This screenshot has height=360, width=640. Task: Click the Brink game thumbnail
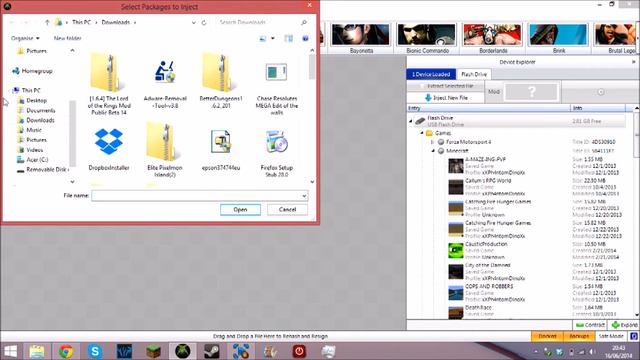tap(558, 35)
